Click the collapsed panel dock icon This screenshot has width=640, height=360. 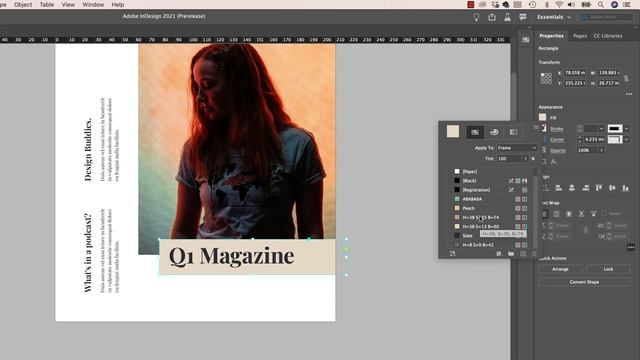[526, 40]
